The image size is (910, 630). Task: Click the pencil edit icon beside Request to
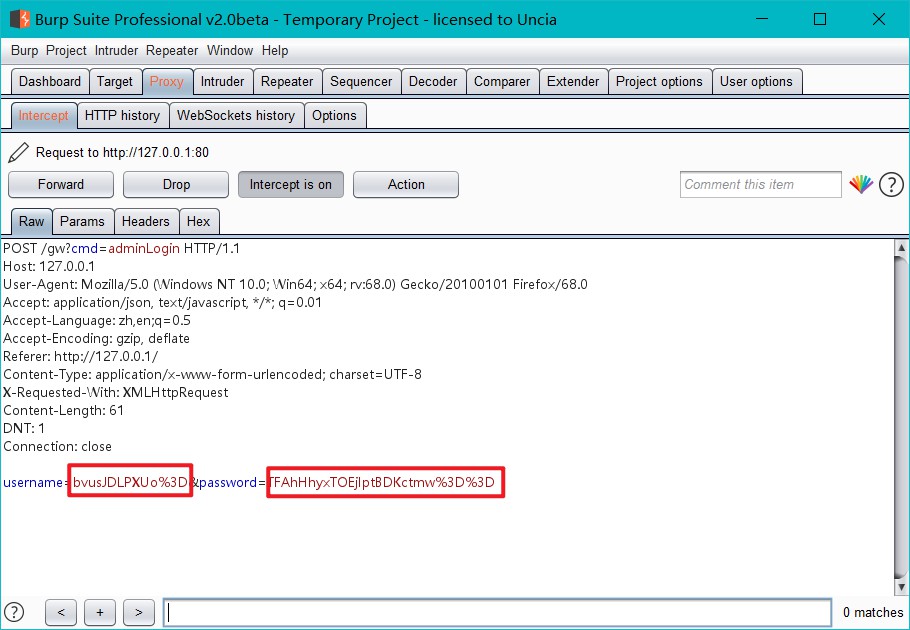(x=18, y=153)
